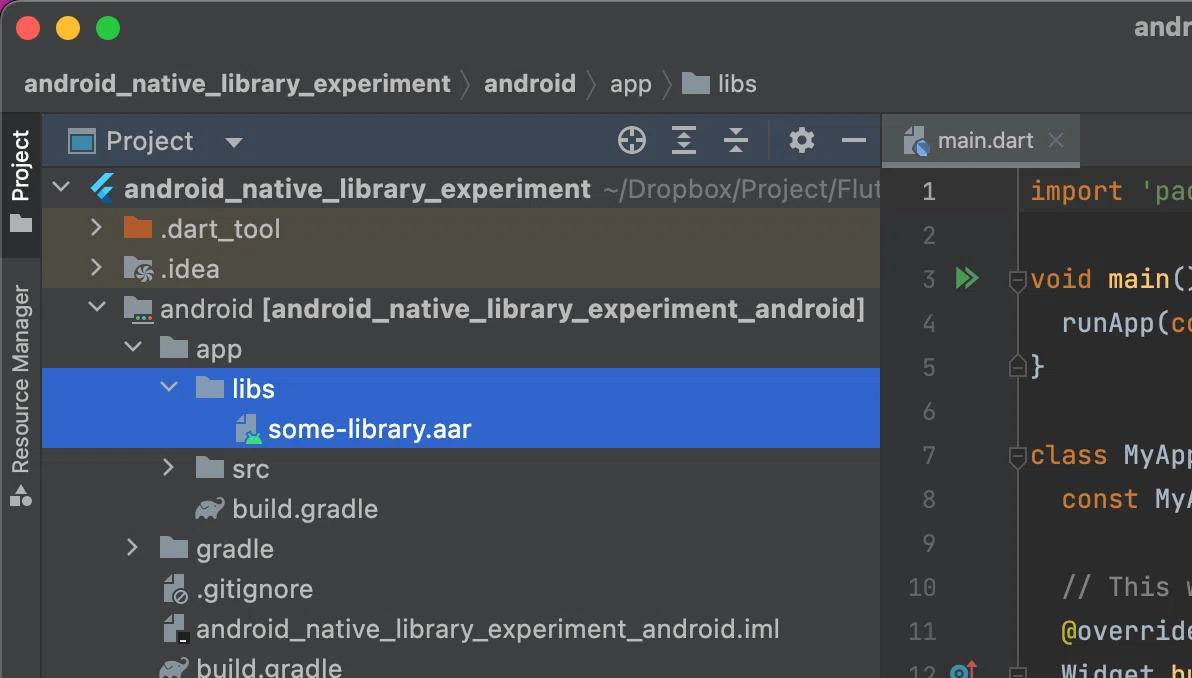Collapse the android_native_library_experiment root node
1192x678 pixels.
point(62,187)
